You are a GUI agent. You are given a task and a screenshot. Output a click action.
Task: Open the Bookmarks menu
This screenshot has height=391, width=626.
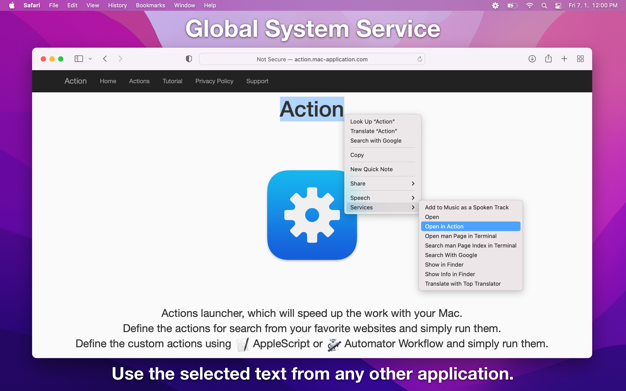151,6
